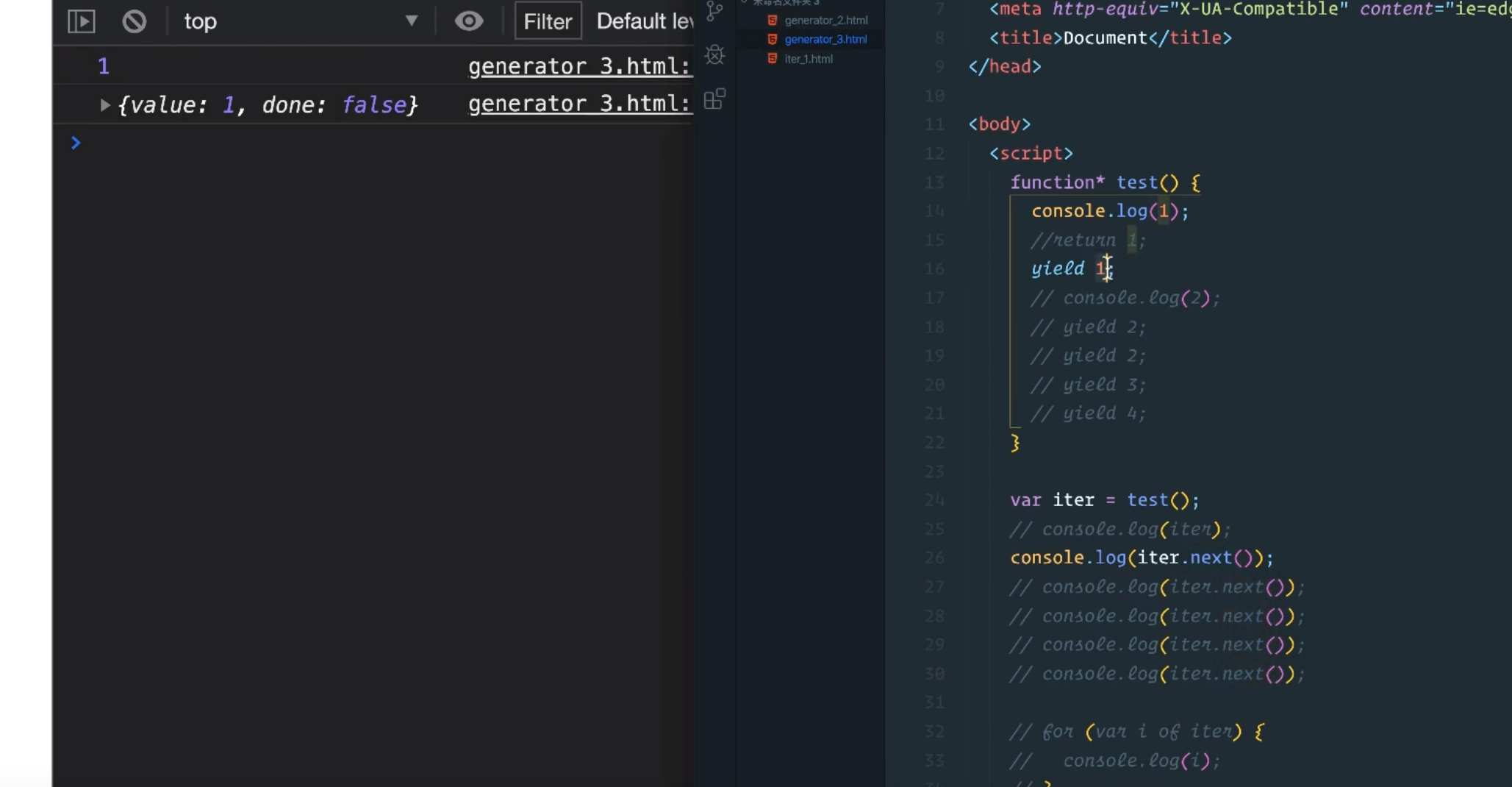Viewport: 1512px width, 787px height.
Task: Click '// for (var i of iter) {' line
Action: pos(1136,731)
